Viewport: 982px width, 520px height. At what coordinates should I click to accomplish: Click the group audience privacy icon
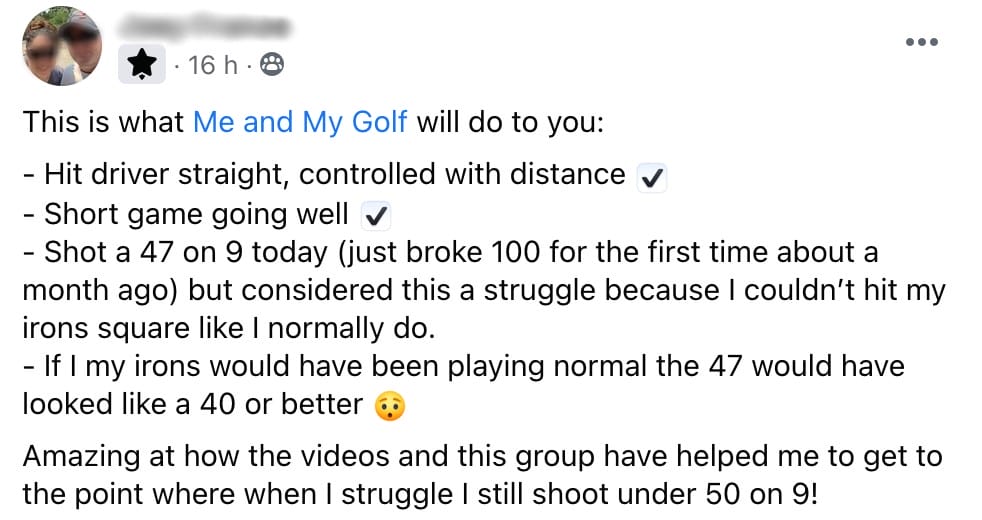[x=271, y=65]
